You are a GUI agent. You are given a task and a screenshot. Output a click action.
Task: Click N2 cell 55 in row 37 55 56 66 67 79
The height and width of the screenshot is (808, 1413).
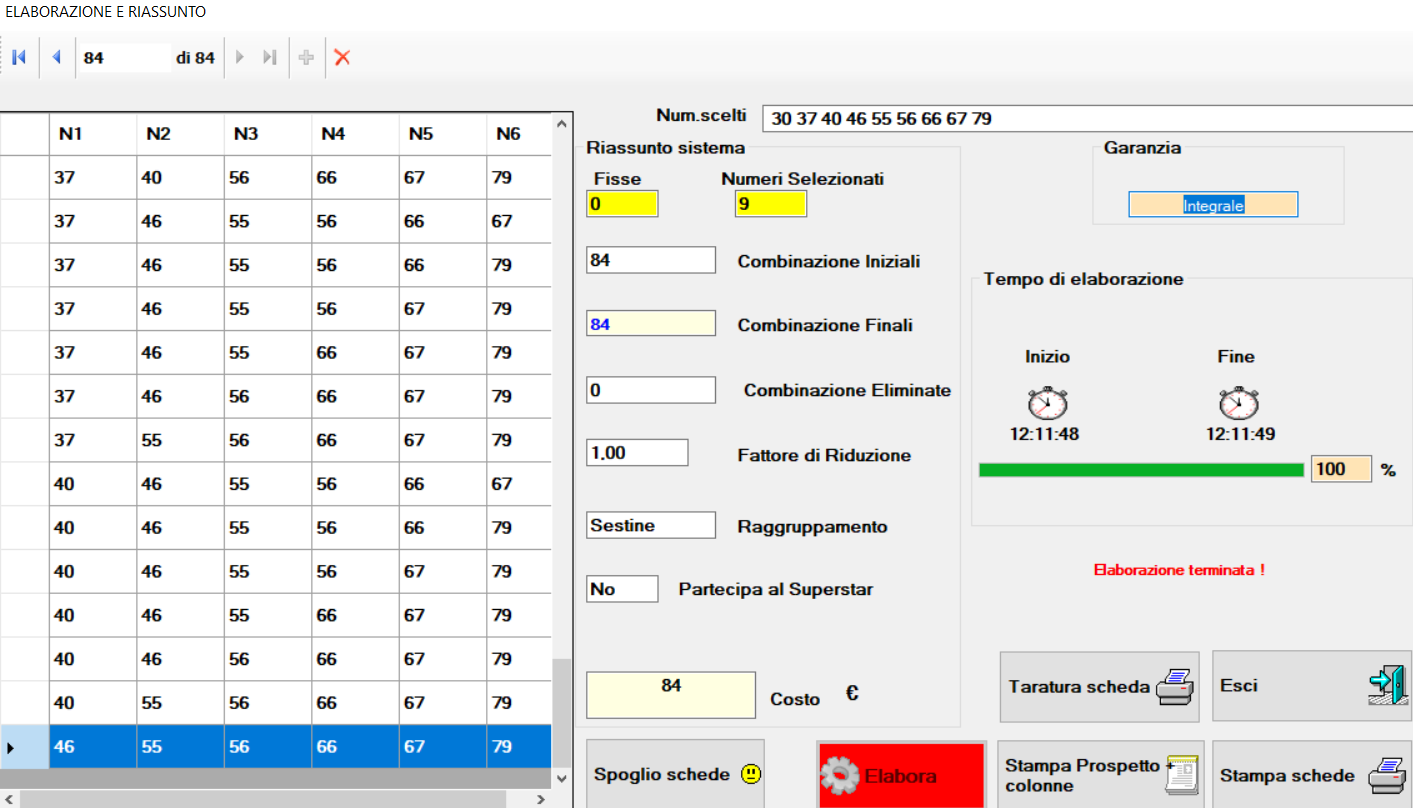click(180, 440)
